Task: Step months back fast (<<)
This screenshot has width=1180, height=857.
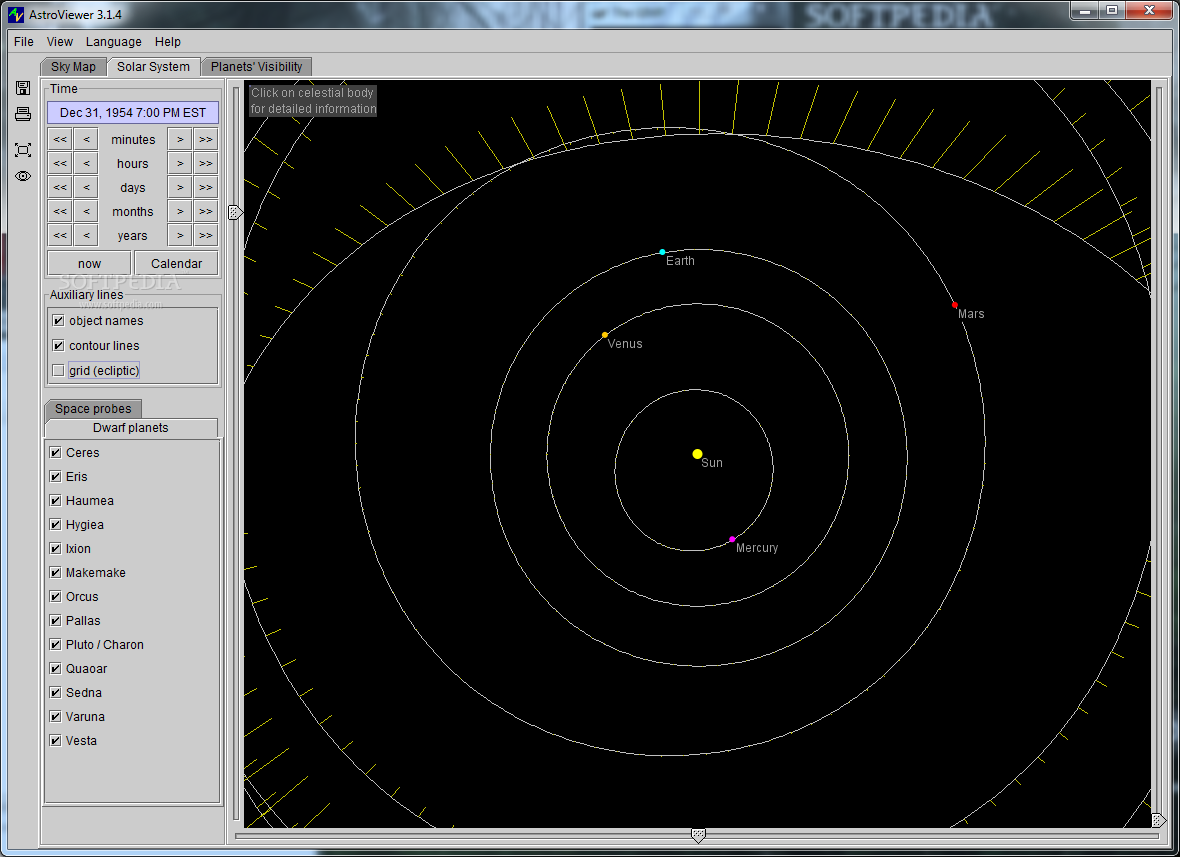Action: tap(60, 211)
